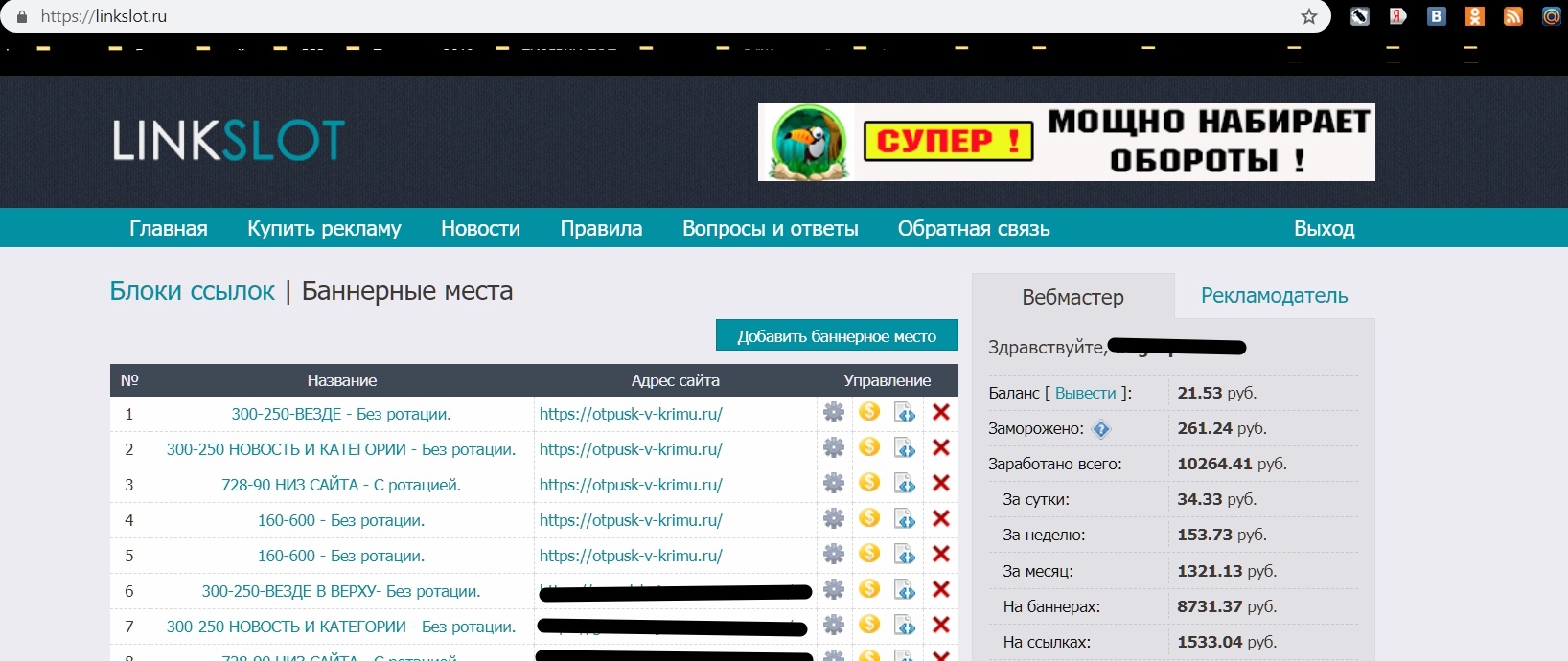Click the coin icon in row 2
This screenshot has height=661, width=1568.
click(x=869, y=447)
